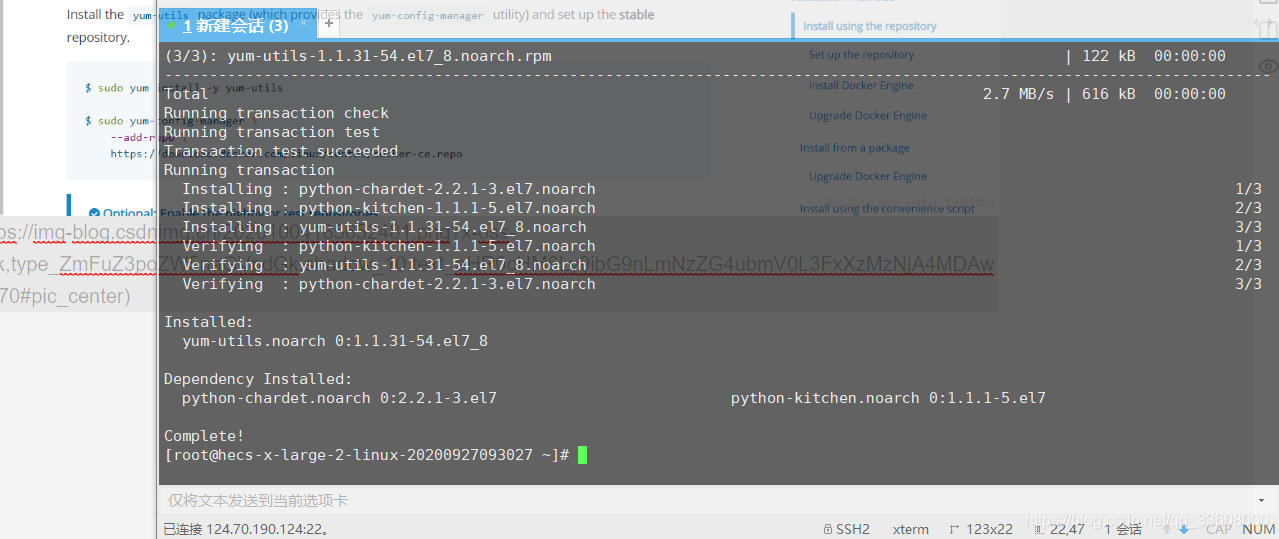The width and height of the screenshot is (1279, 539).
Task: Click the "2.7 MB/s | 616 kB" total line
Action: (1104, 94)
